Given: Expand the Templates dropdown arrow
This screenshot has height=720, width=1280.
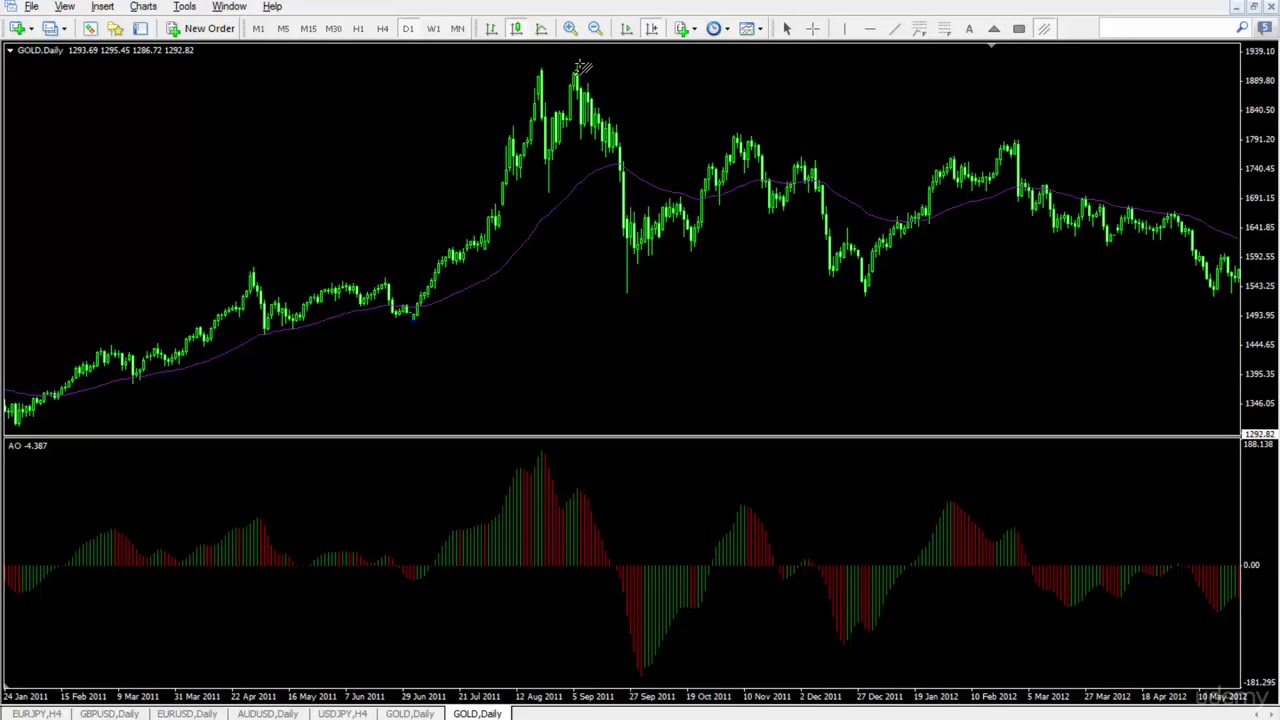Looking at the screenshot, I should point(760,29).
